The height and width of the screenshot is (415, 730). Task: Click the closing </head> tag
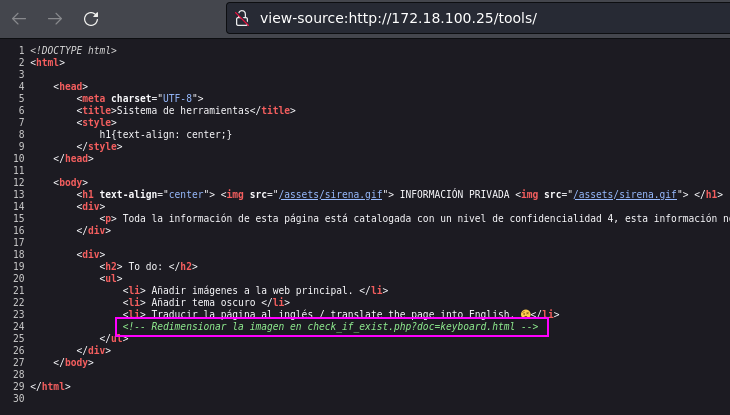pyautogui.click(x=73, y=158)
